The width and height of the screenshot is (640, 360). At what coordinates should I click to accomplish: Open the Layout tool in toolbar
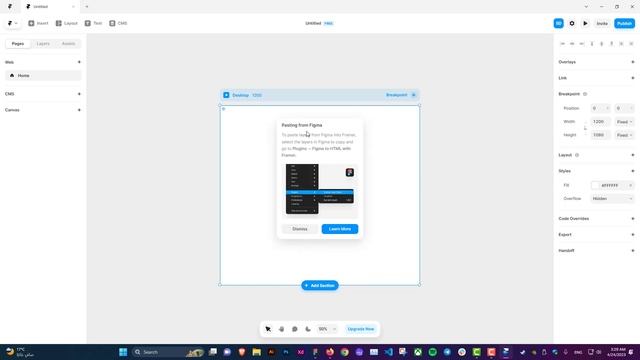67,23
